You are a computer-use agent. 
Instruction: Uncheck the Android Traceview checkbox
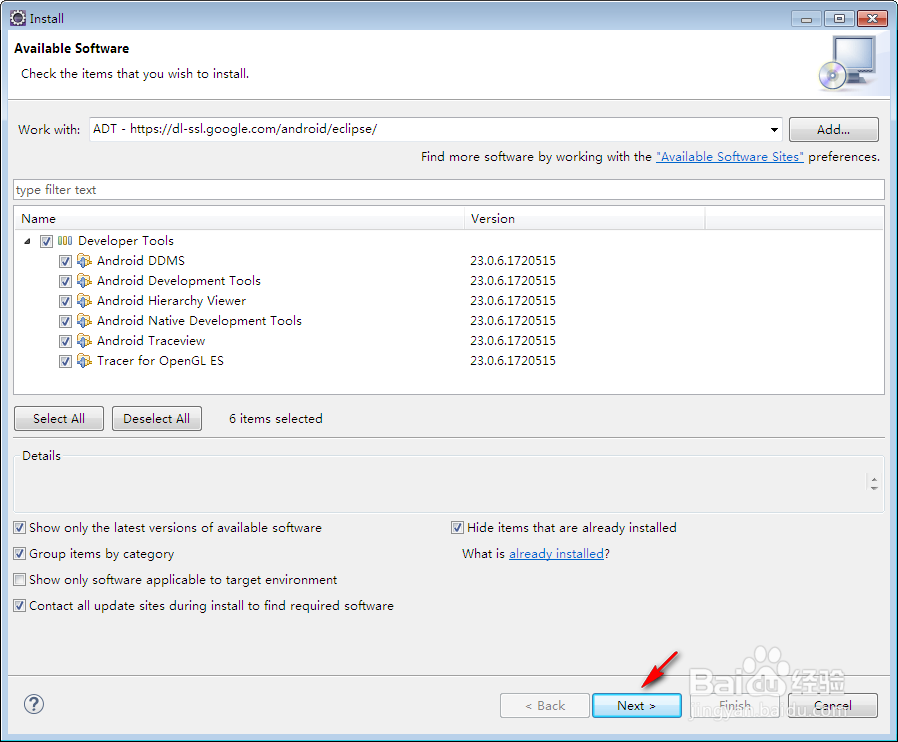(x=65, y=341)
